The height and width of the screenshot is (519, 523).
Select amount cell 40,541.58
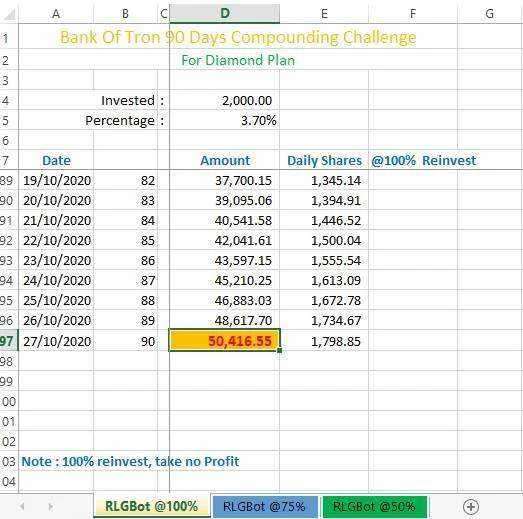click(x=224, y=220)
